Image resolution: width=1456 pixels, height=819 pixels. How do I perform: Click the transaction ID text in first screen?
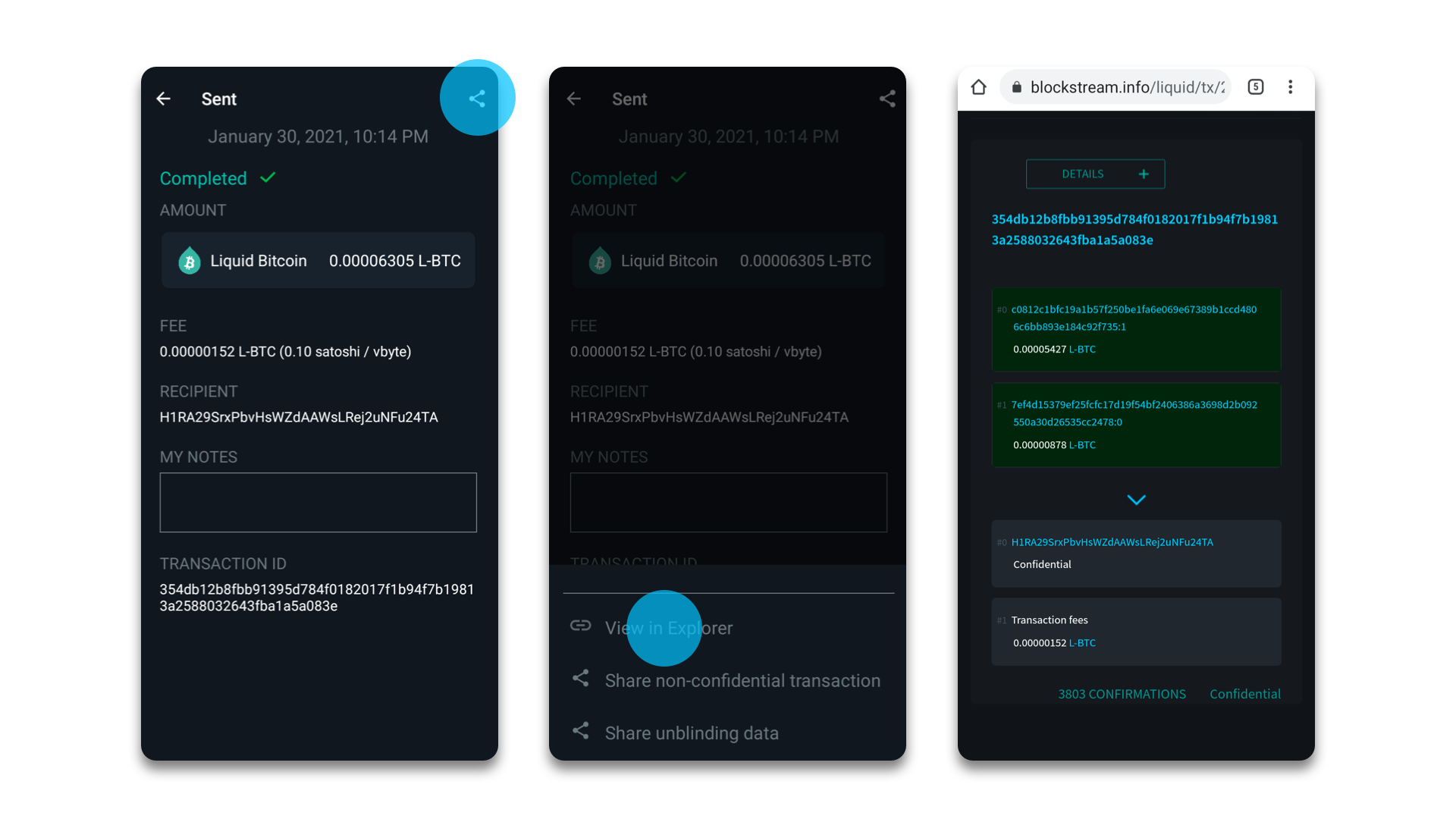tap(317, 598)
